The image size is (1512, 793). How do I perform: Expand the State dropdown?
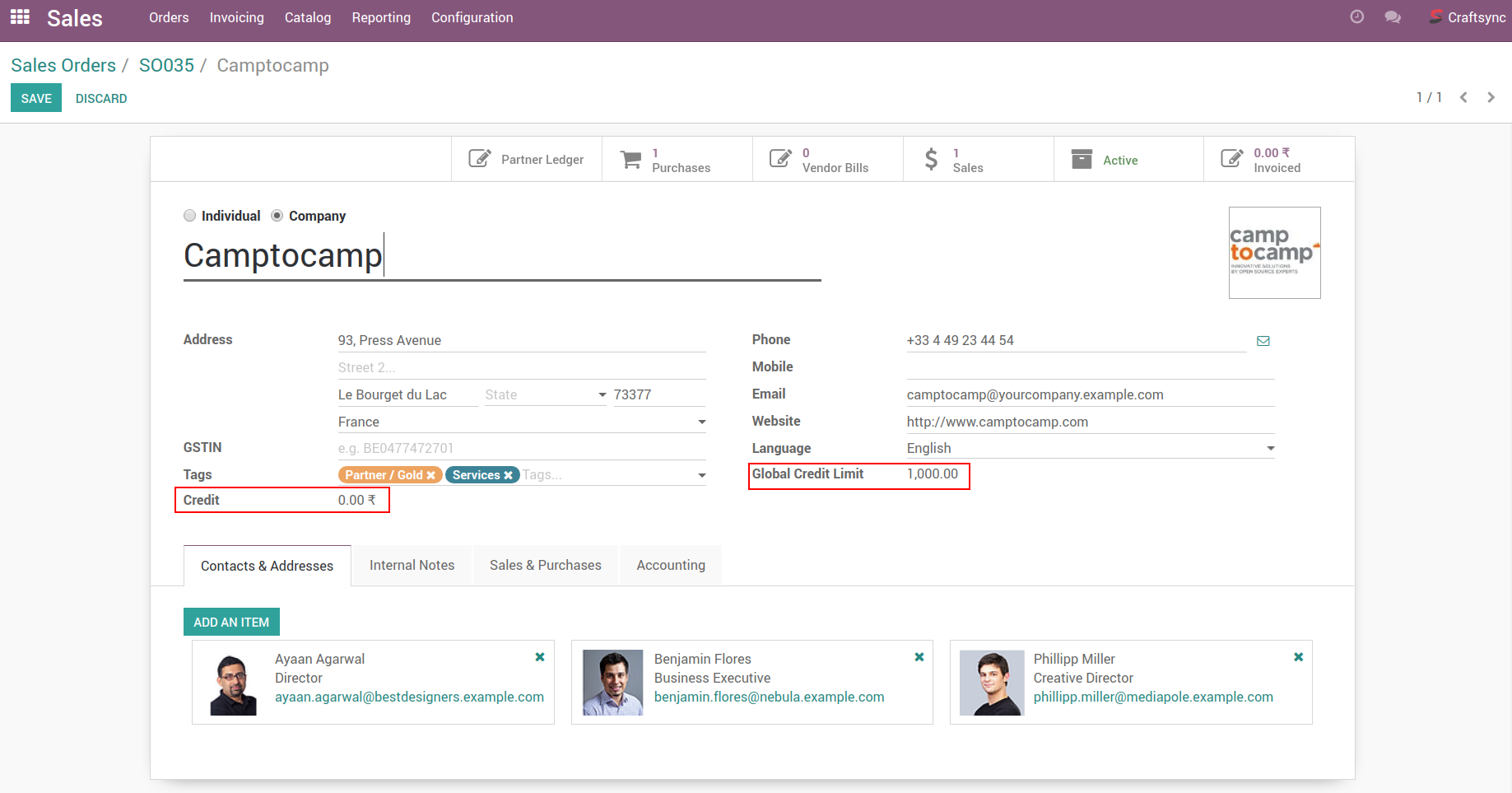pos(602,395)
